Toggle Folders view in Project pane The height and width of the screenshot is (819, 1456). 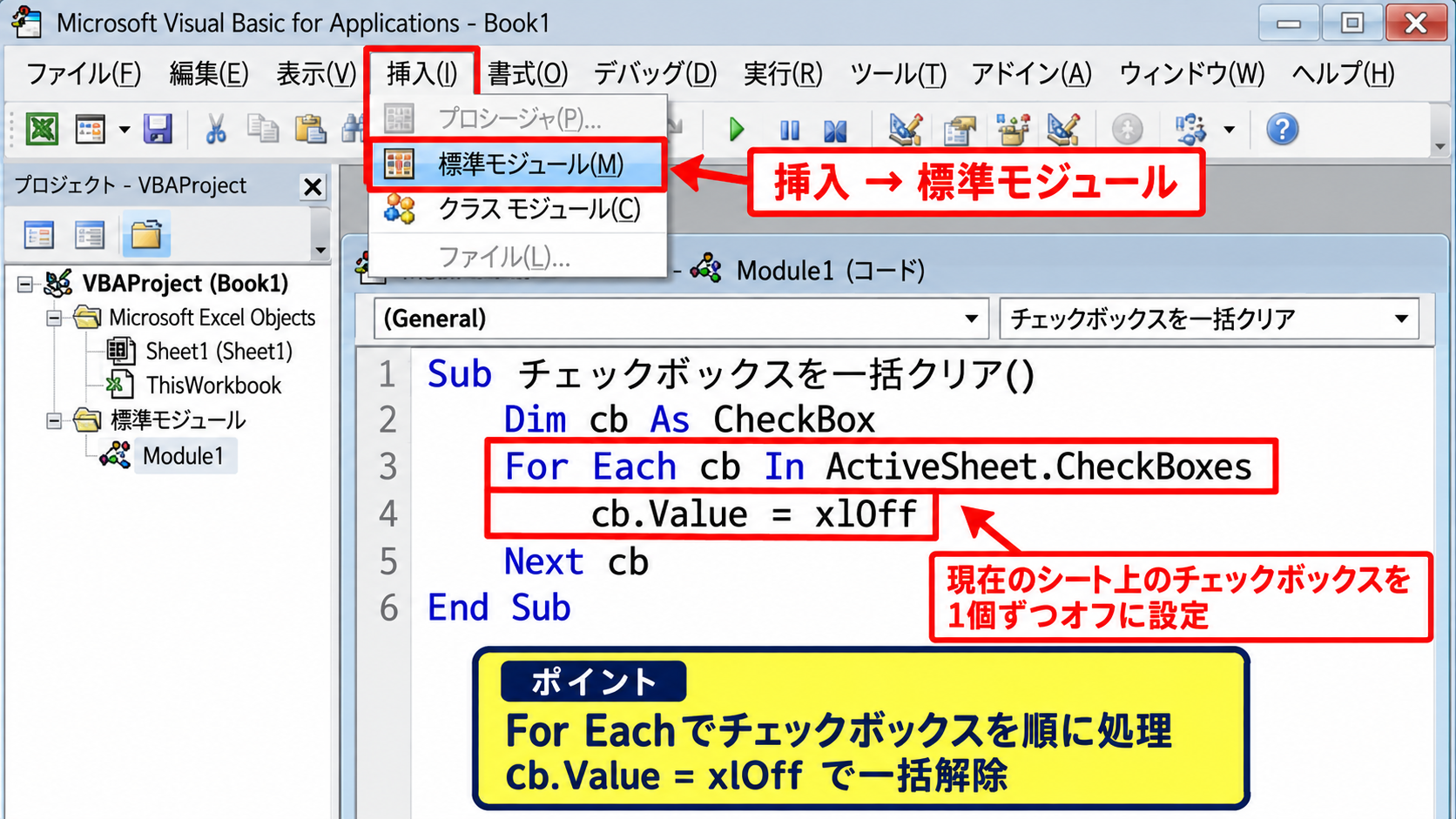click(x=145, y=235)
